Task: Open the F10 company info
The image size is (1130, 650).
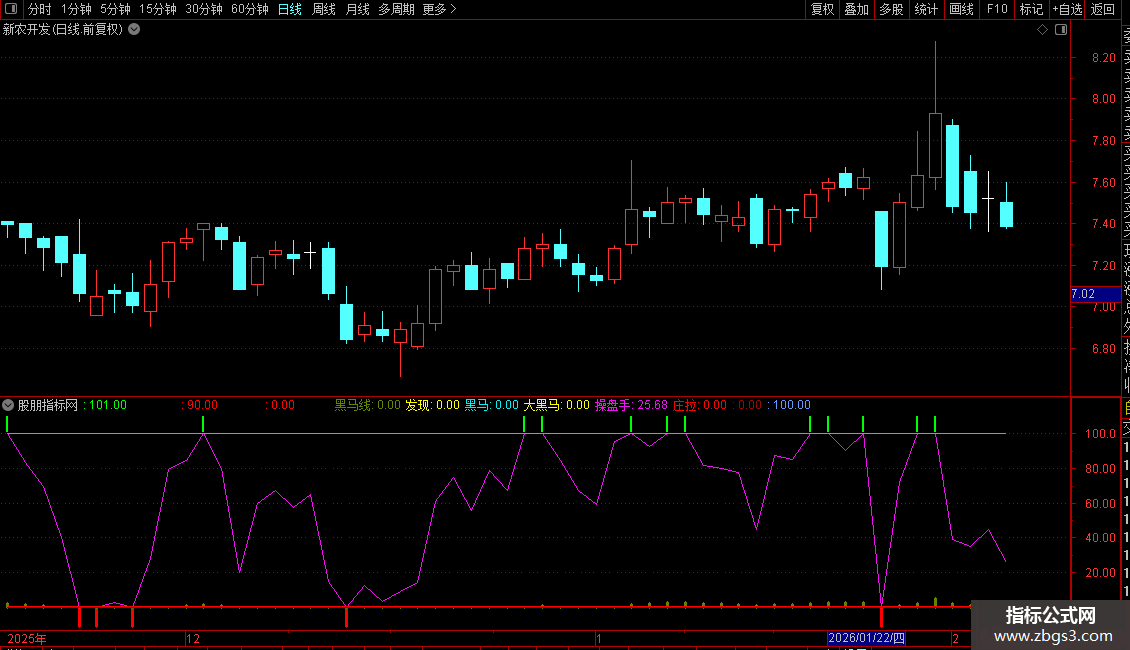Action: (997, 9)
